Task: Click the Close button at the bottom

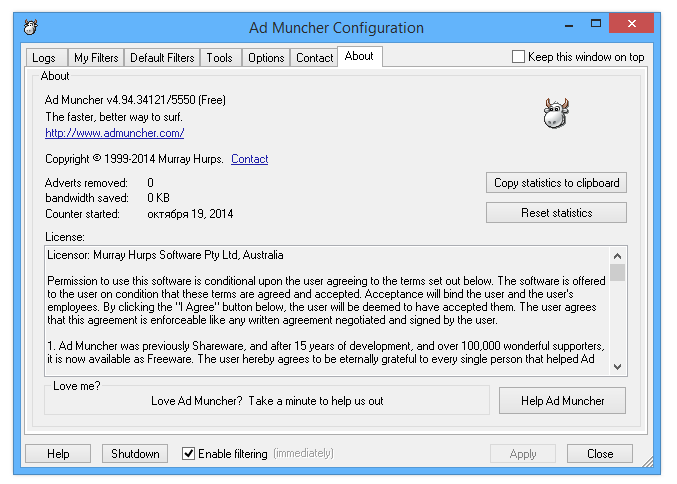Action: click(600, 454)
